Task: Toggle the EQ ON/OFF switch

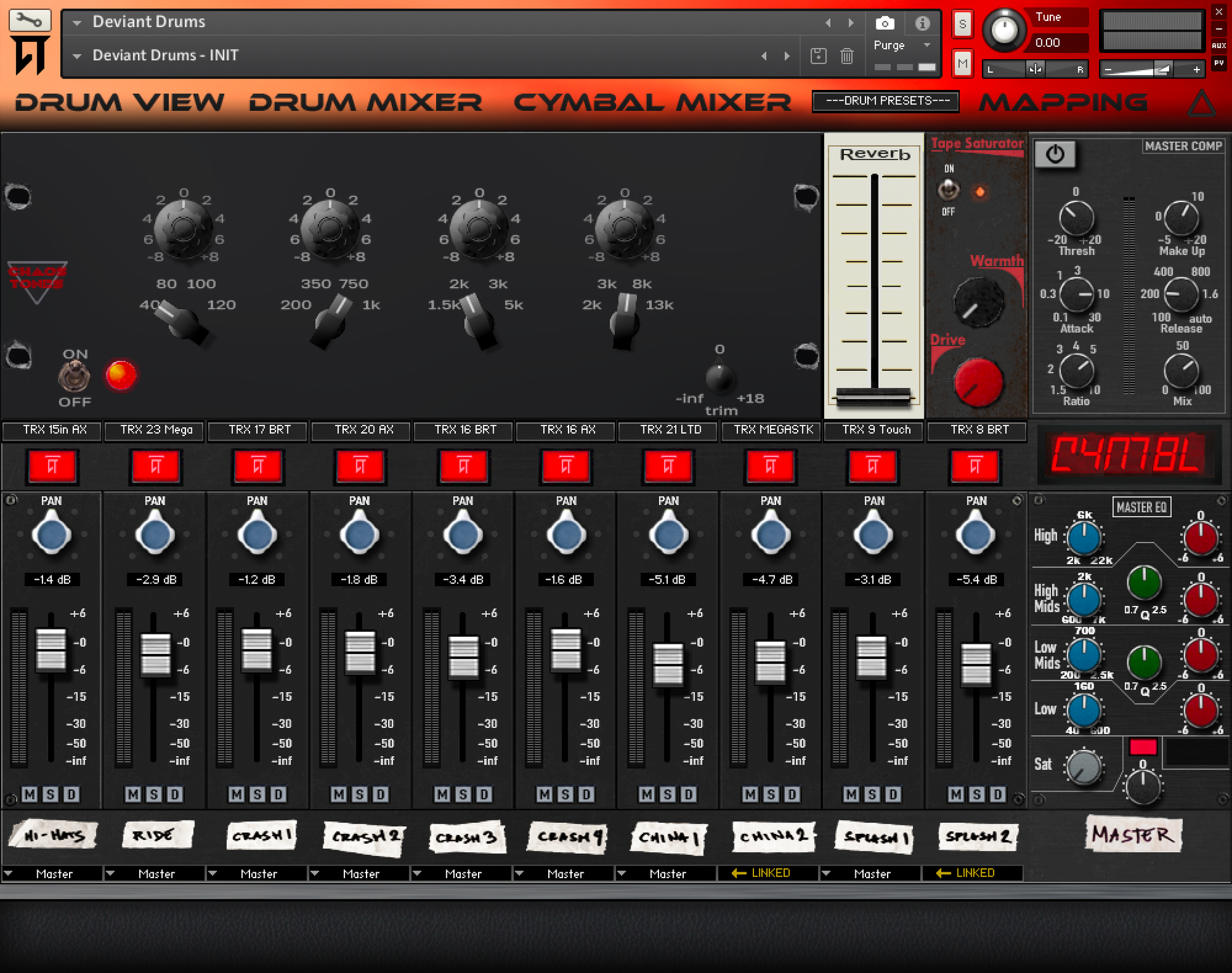Action: click(x=74, y=377)
